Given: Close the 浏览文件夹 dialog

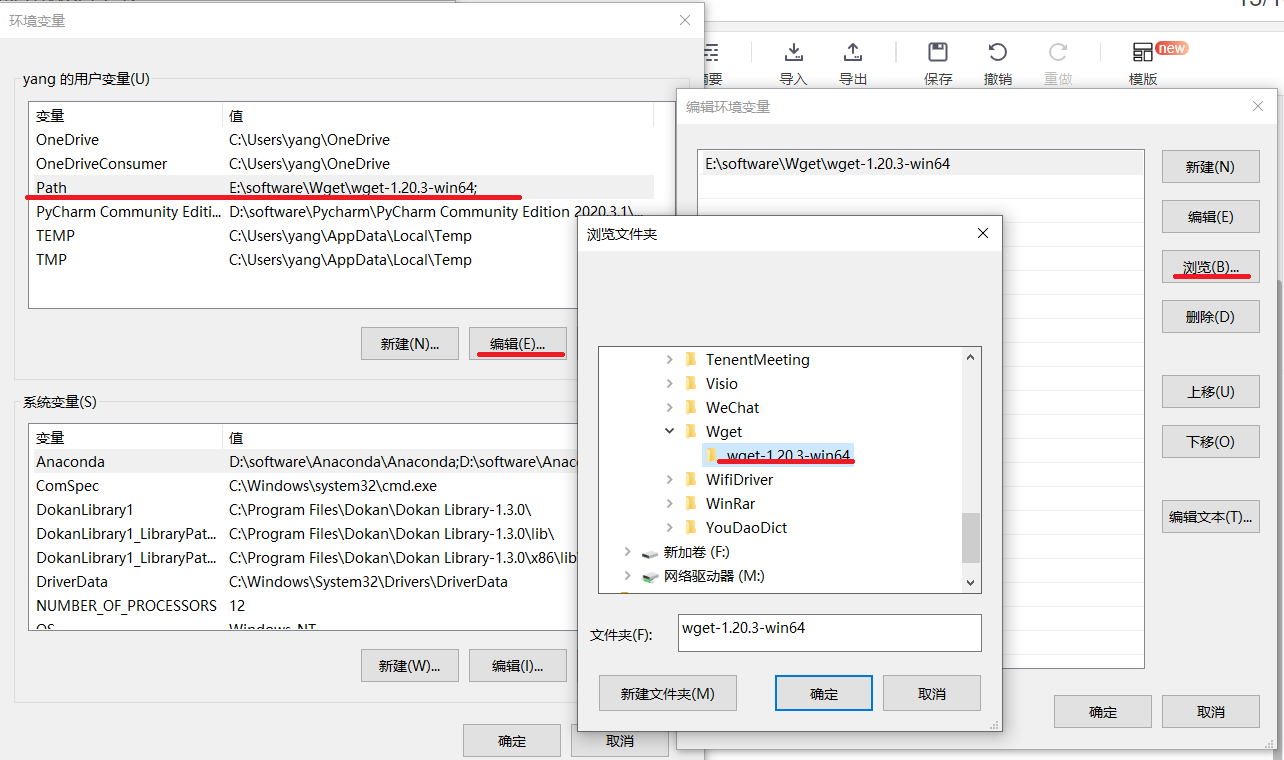Looking at the screenshot, I should [x=982, y=233].
